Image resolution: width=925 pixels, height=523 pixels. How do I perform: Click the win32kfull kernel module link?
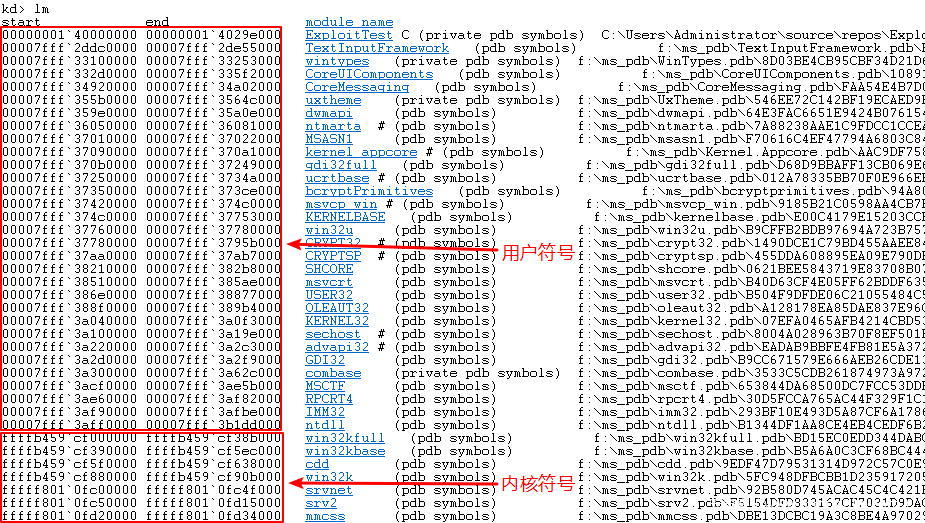point(345,438)
